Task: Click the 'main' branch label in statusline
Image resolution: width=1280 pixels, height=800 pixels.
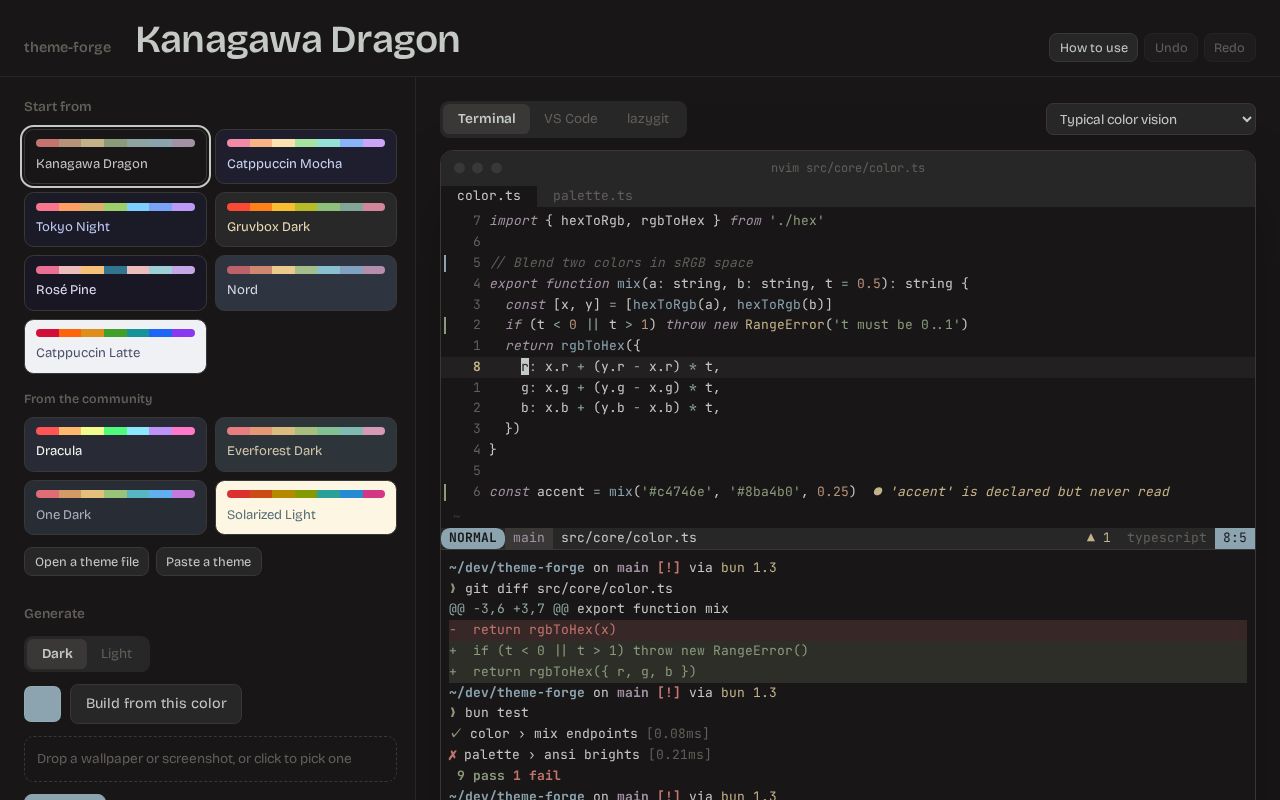Action: coord(529,538)
